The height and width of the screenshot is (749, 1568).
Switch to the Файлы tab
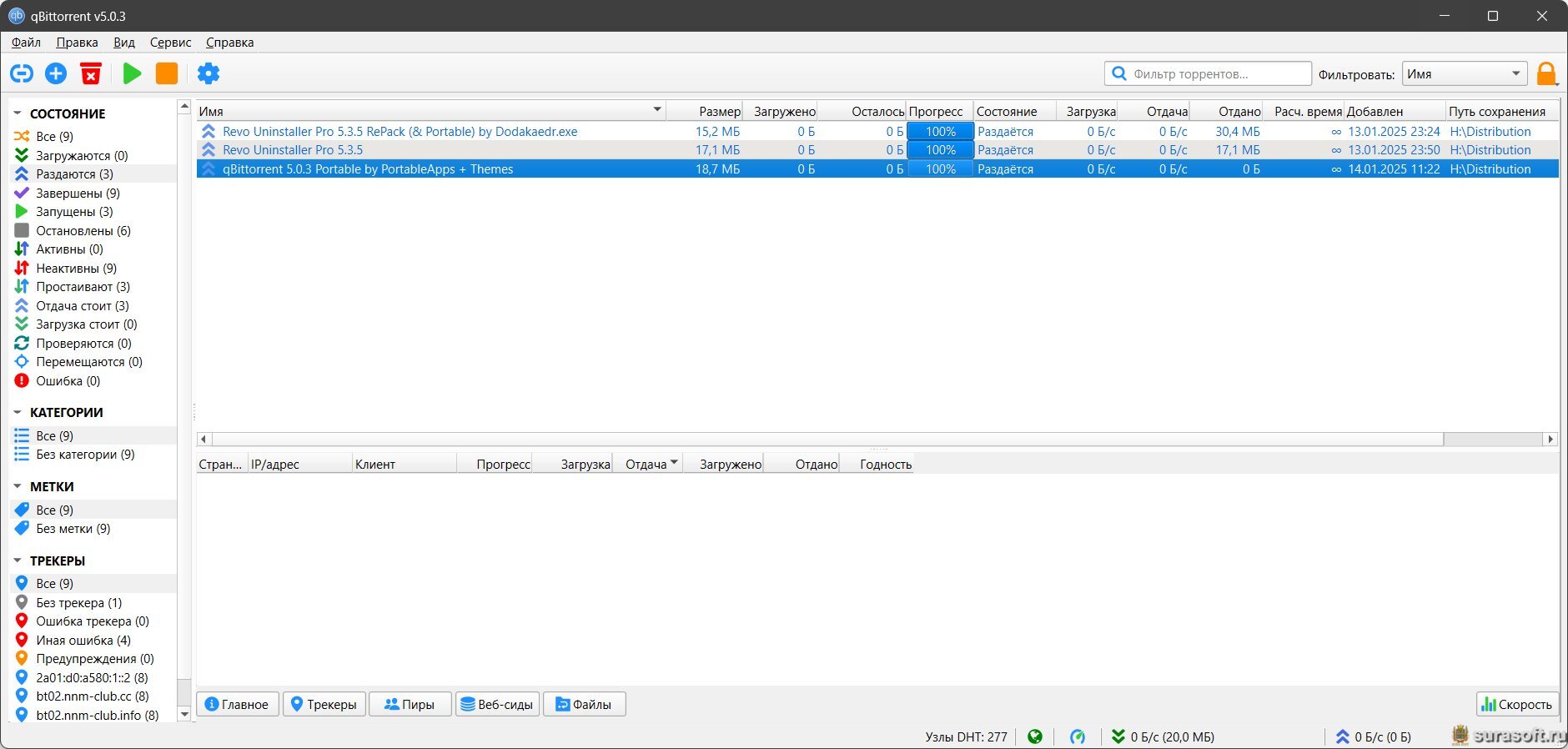pyautogui.click(x=584, y=704)
